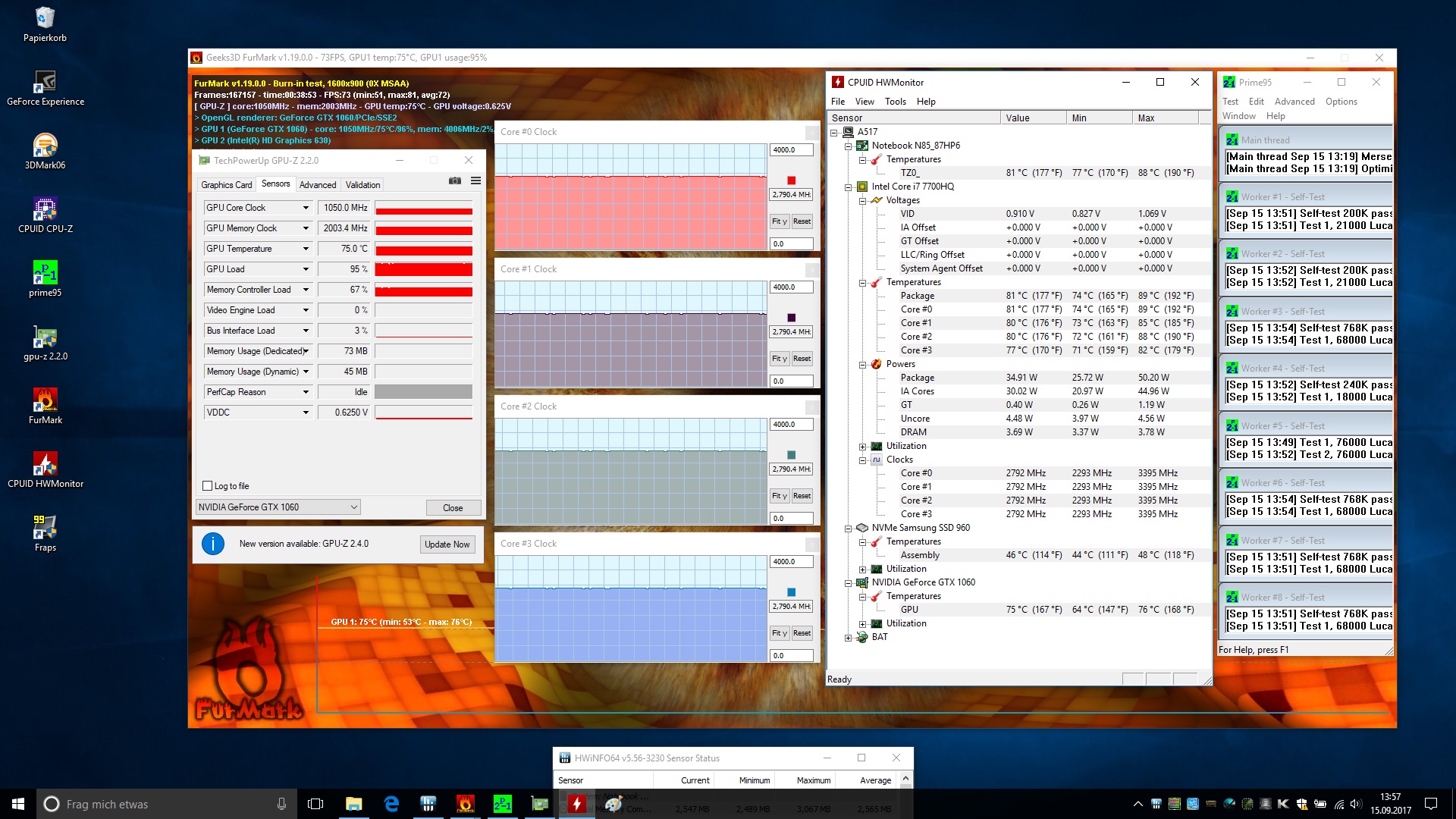Viewport: 1456px width, 819px height.
Task: Click the GPU-Z screenshot camera icon
Action: point(455,180)
